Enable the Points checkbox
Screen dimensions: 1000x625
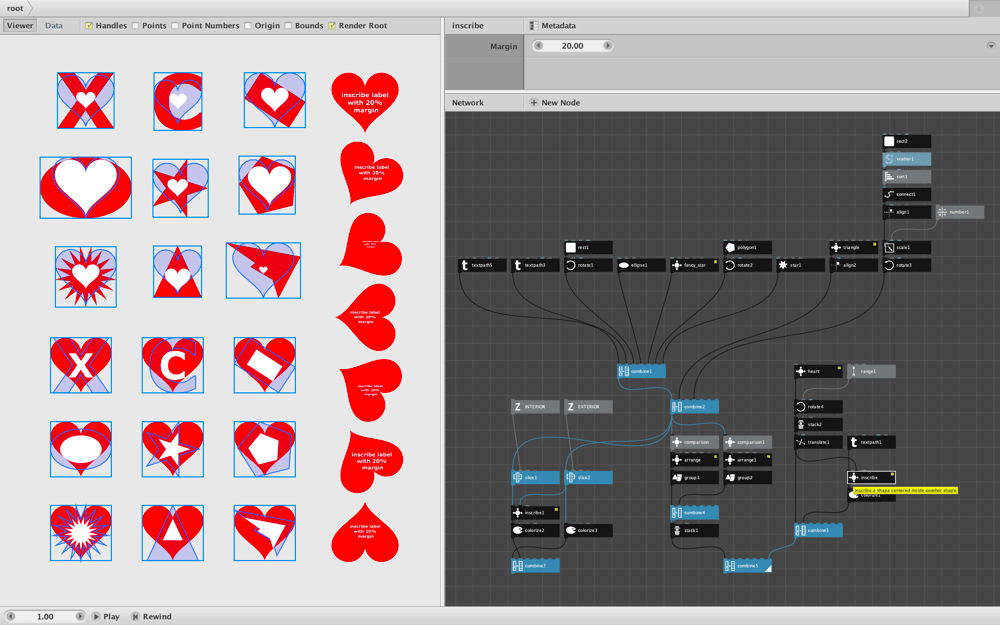point(135,26)
